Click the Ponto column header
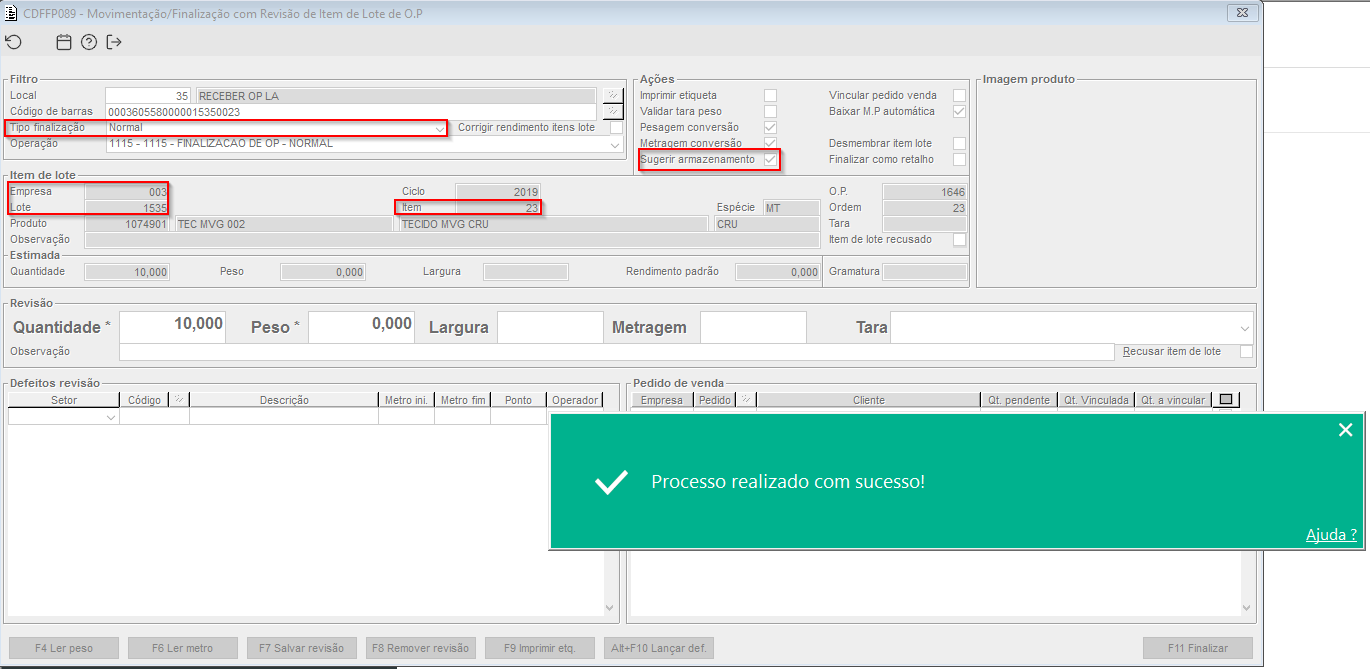This screenshot has height=669, width=1370. point(518,400)
